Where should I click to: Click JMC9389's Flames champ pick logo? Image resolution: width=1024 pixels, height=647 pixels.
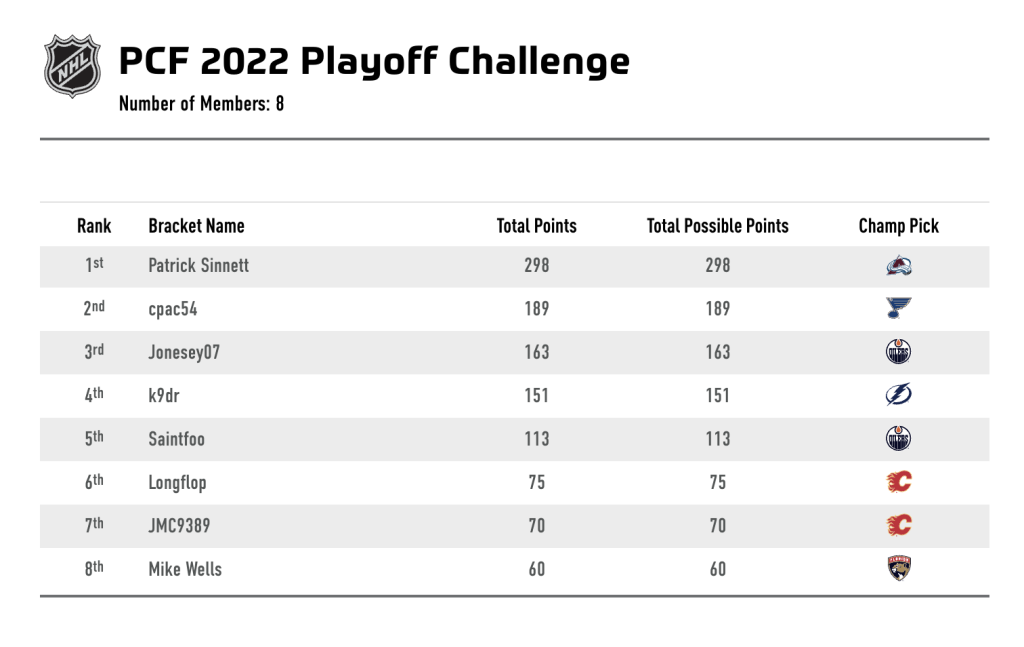[899, 526]
